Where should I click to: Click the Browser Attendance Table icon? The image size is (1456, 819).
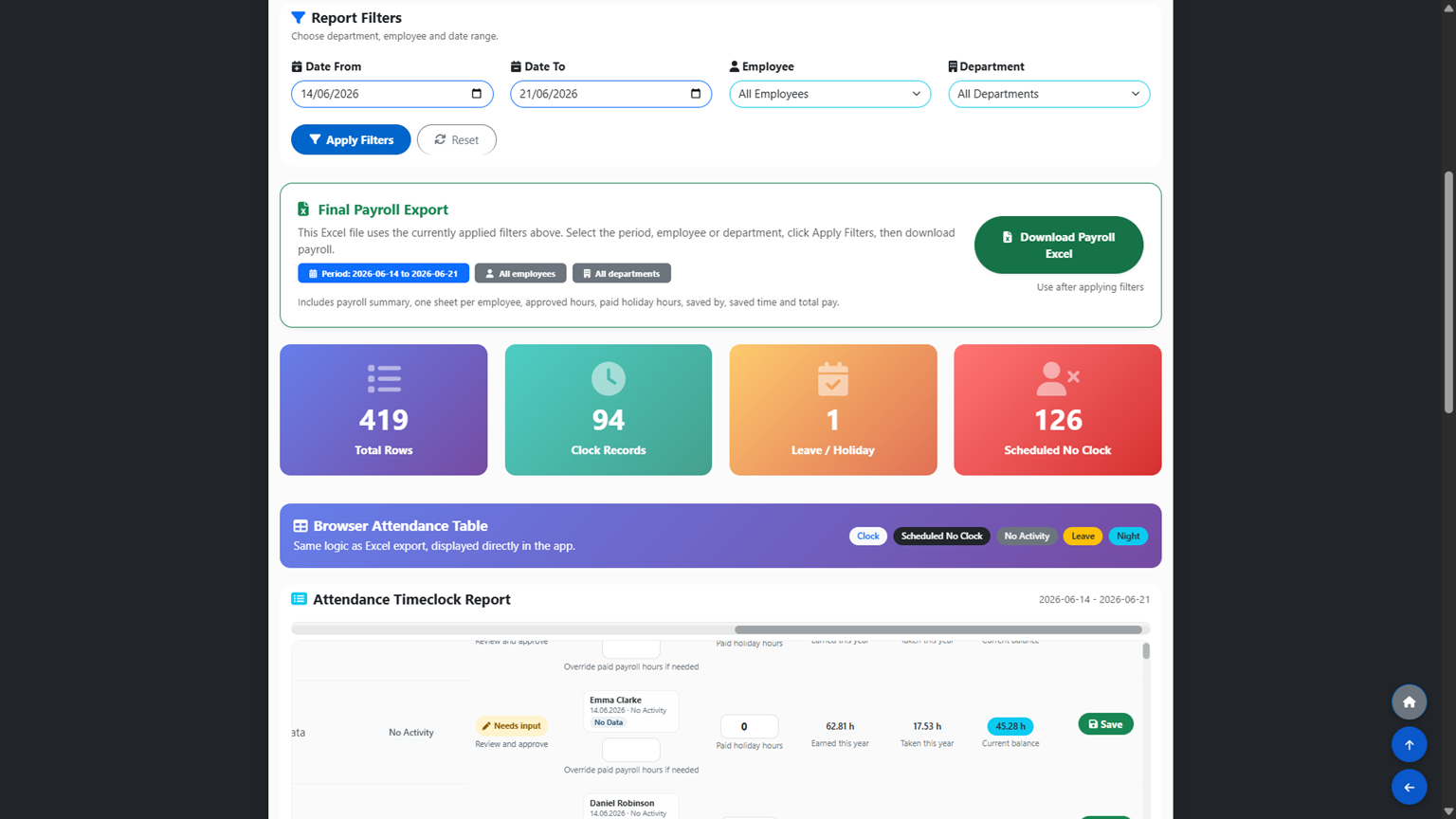coord(300,526)
